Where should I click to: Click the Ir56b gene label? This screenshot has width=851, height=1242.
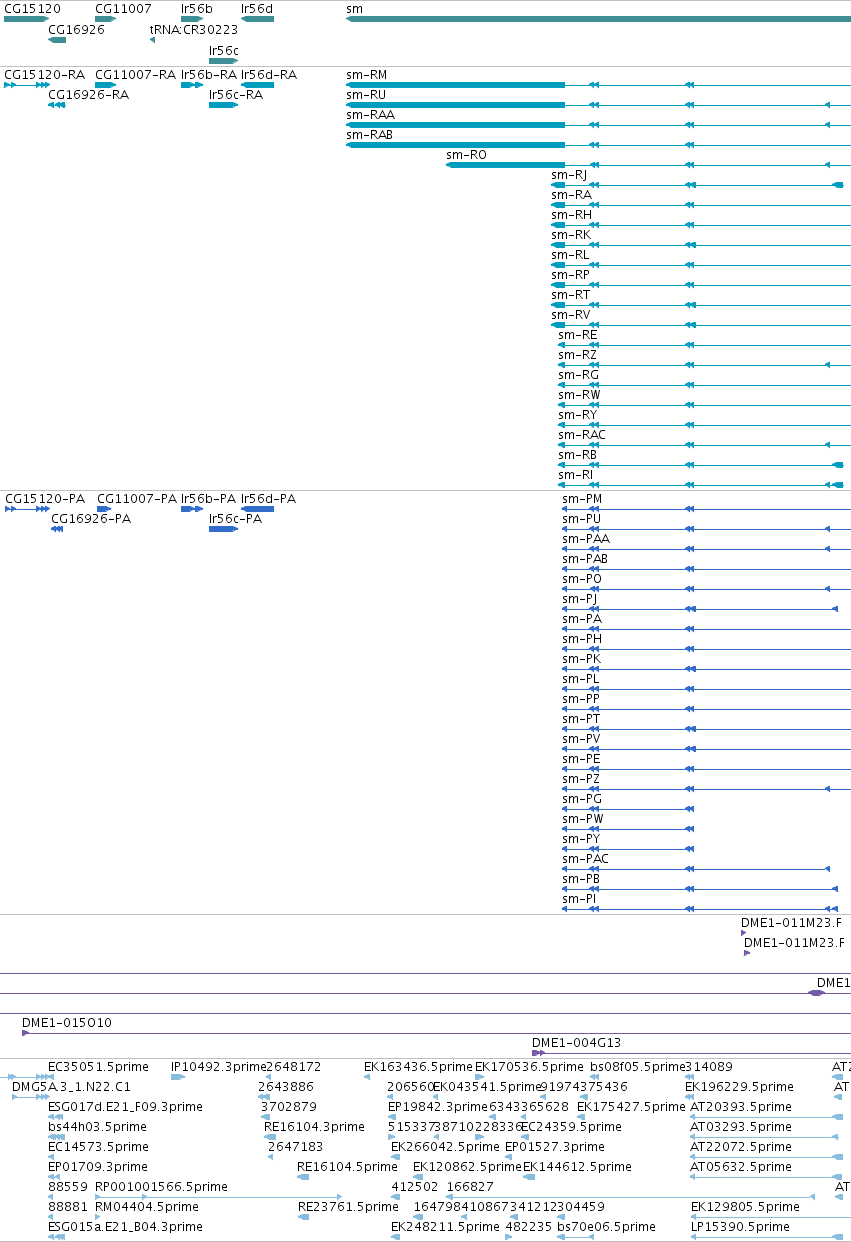pos(197,8)
